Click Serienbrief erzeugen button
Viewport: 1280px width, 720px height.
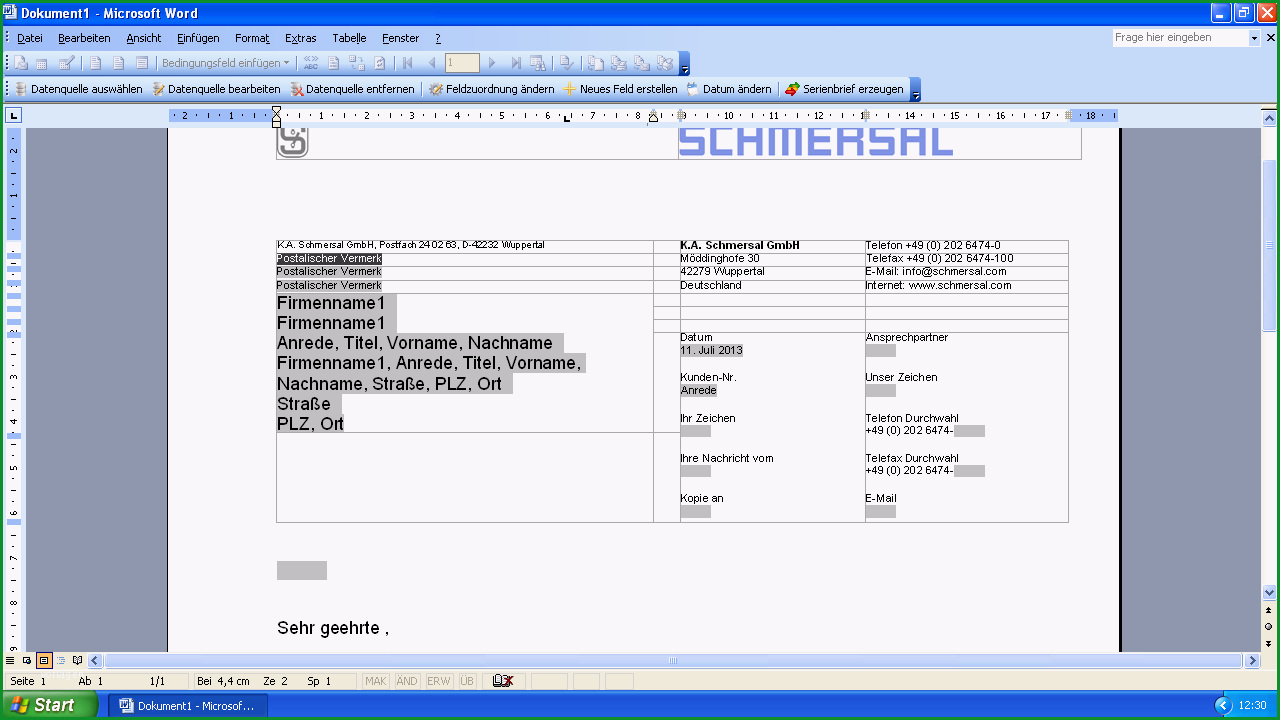pos(845,89)
